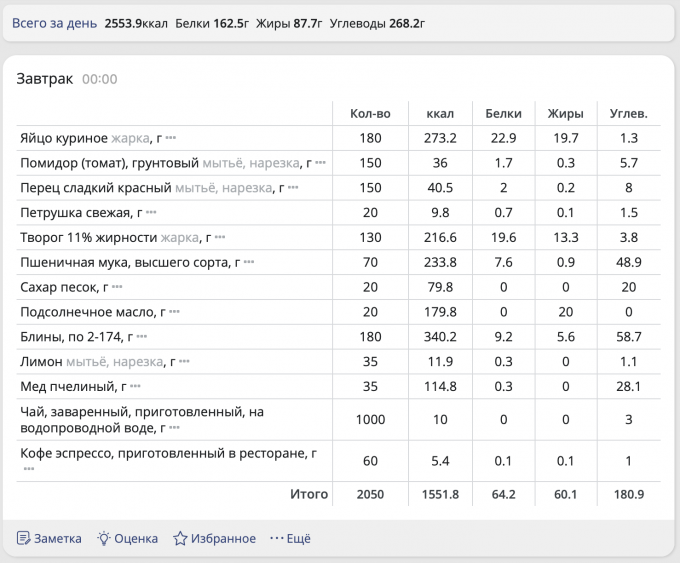Image resolution: width=680 pixels, height=563 pixels.
Task: Edit the breakfast time 00:00
Action: (x=99, y=80)
